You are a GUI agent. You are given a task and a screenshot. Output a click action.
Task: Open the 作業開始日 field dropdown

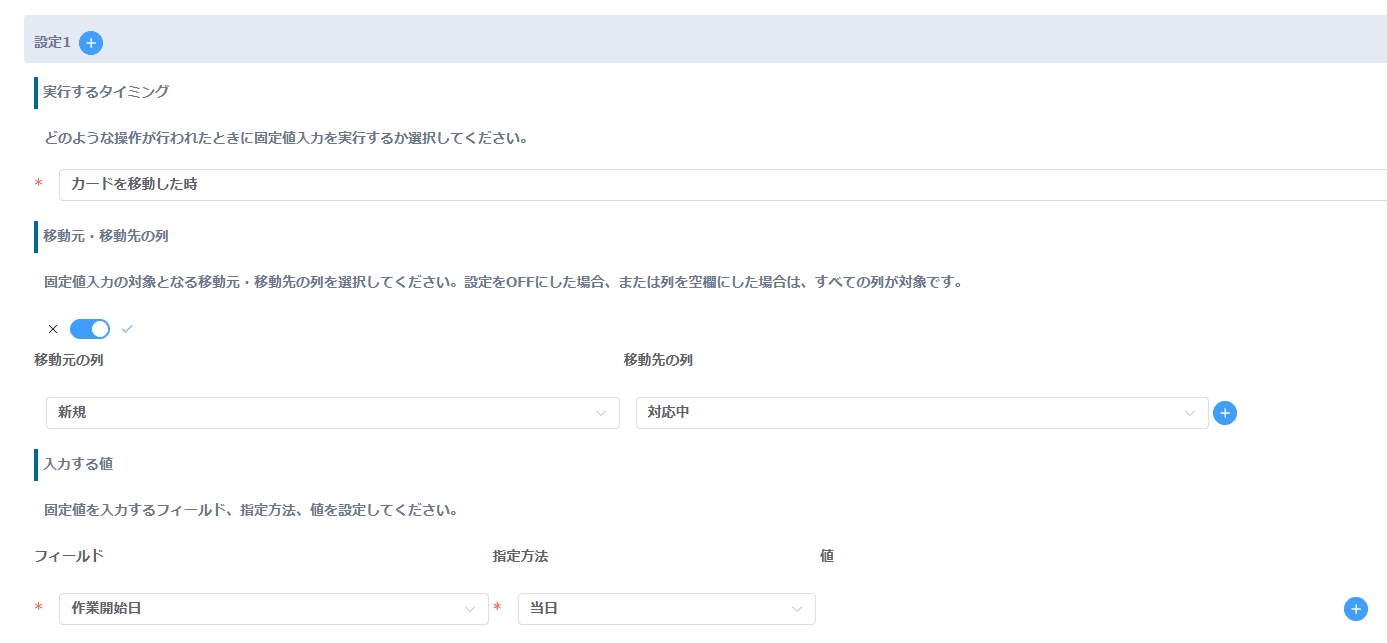click(x=274, y=609)
